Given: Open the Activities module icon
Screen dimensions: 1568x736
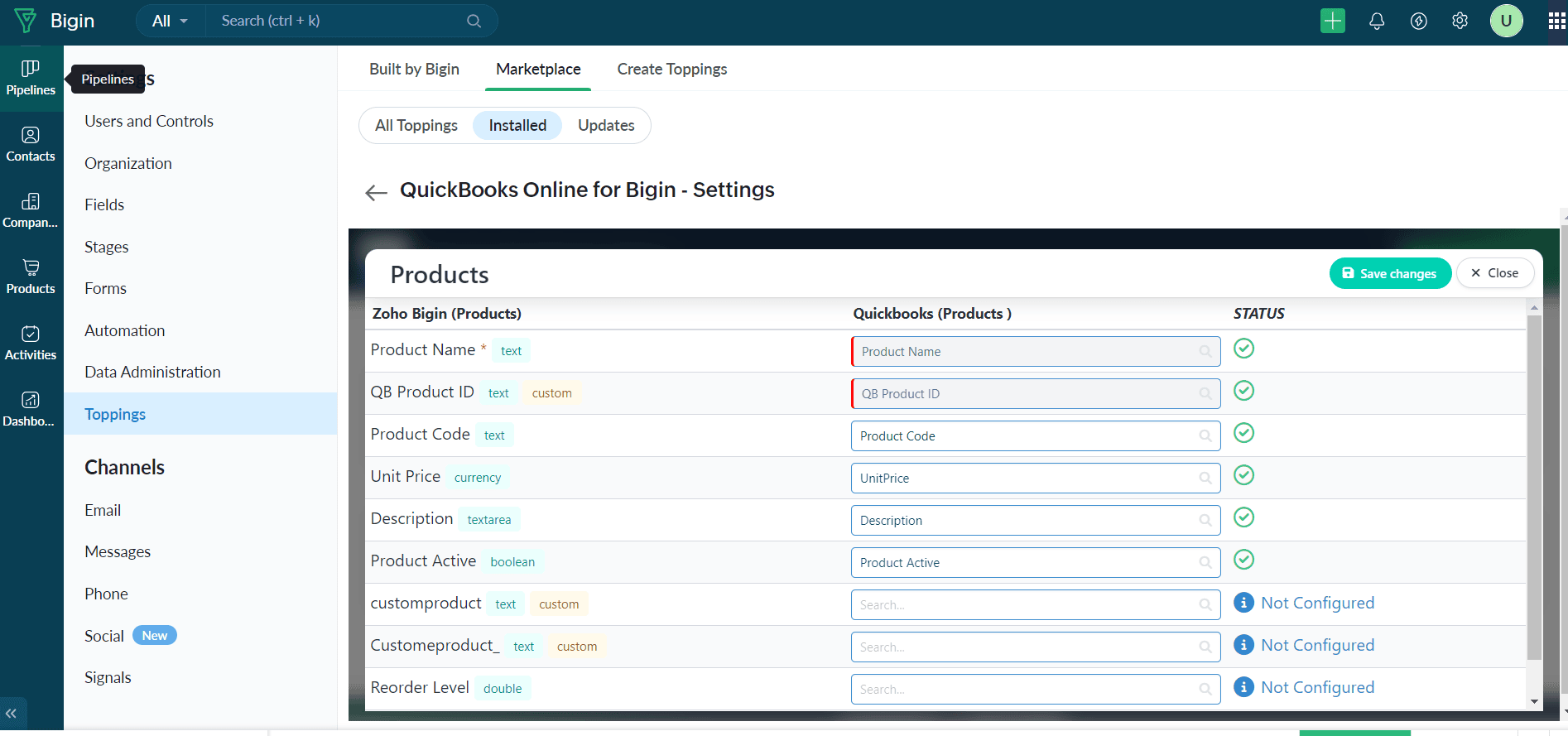Looking at the screenshot, I should click(x=31, y=343).
